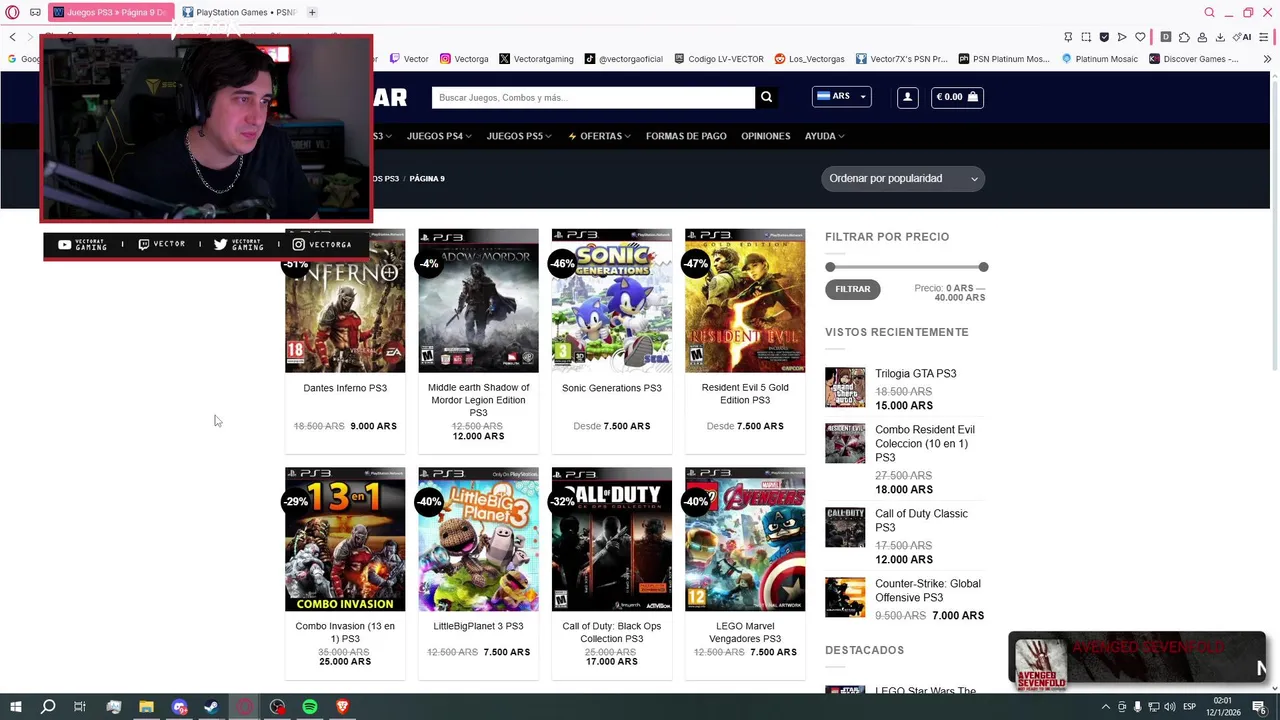Open OPINIONES menu item

click(x=766, y=136)
